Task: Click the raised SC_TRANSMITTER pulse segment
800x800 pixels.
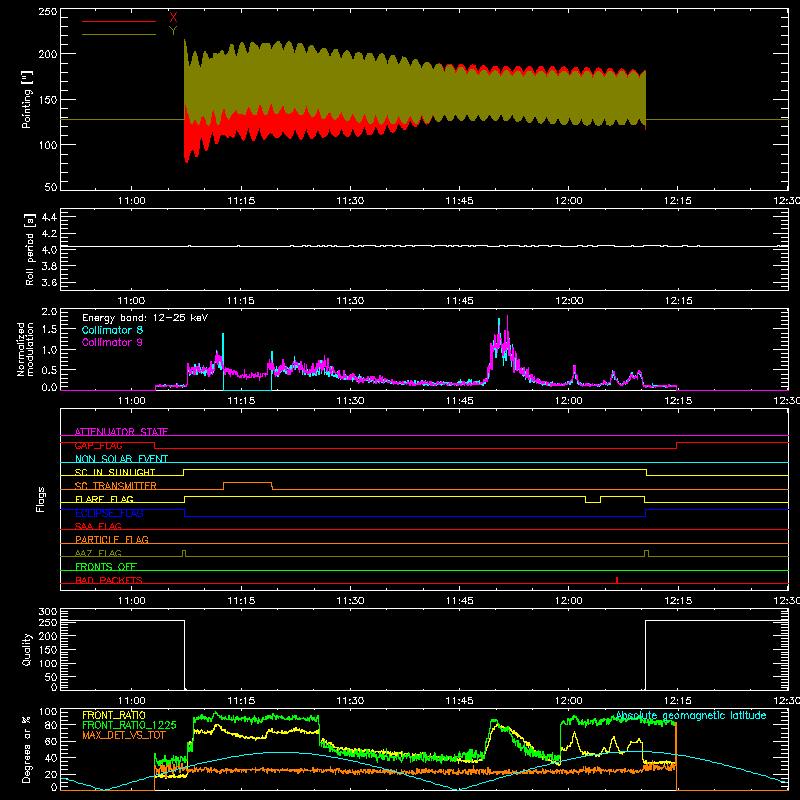Action: 247,482
